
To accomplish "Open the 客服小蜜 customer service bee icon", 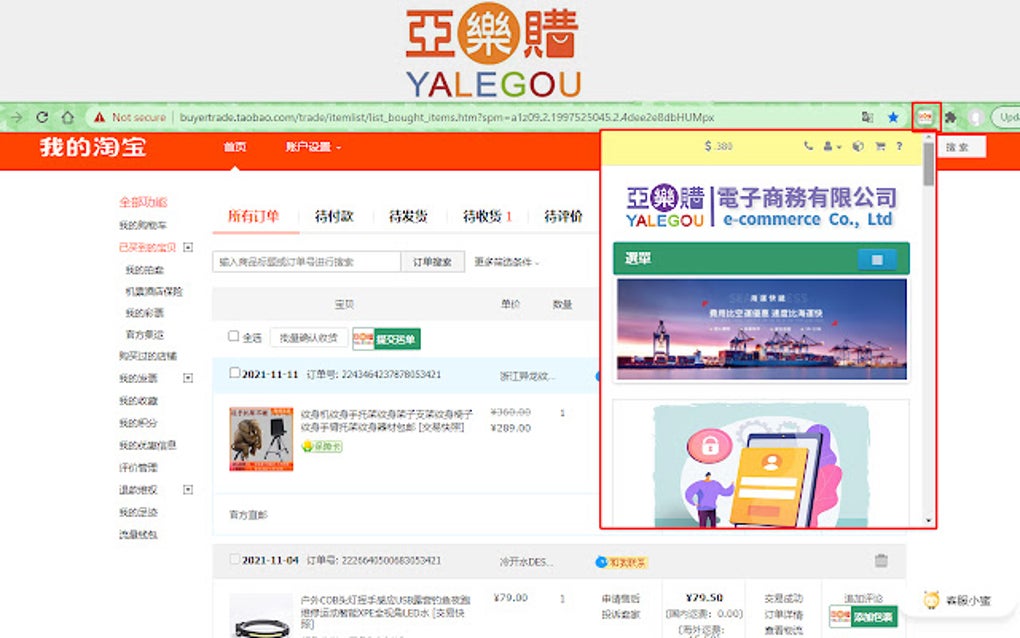I will [931, 600].
